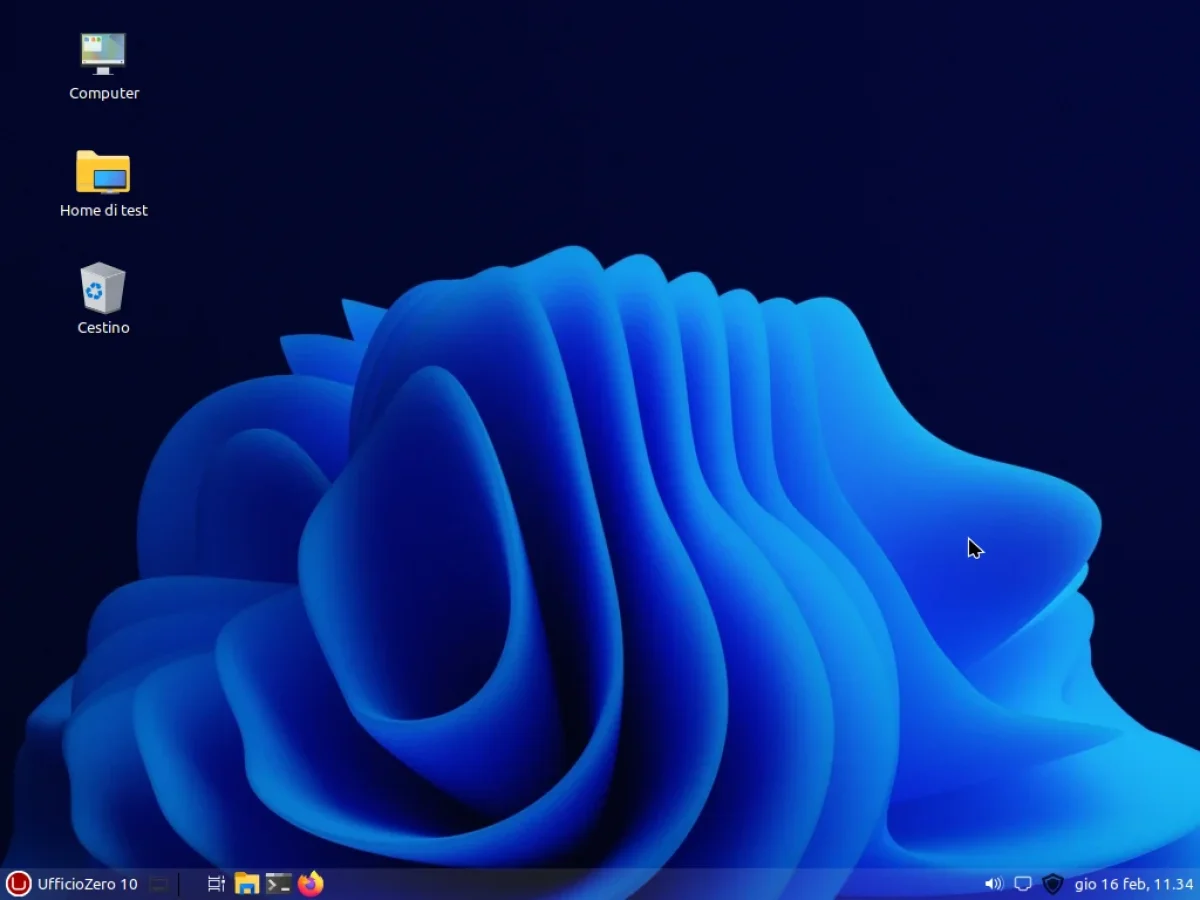Select the Computer desktop icon
The height and width of the screenshot is (900, 1200).
click(x=103, y=54)
